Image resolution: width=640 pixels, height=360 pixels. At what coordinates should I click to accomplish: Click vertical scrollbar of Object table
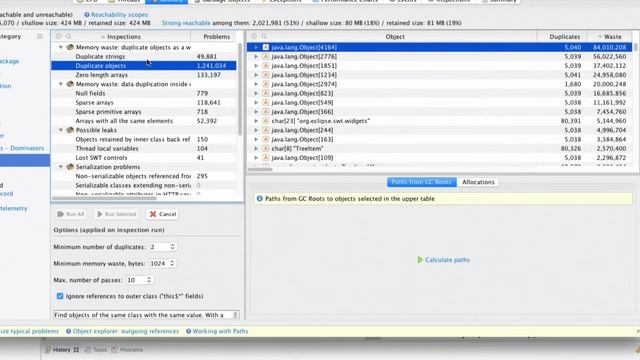[636, 47]
